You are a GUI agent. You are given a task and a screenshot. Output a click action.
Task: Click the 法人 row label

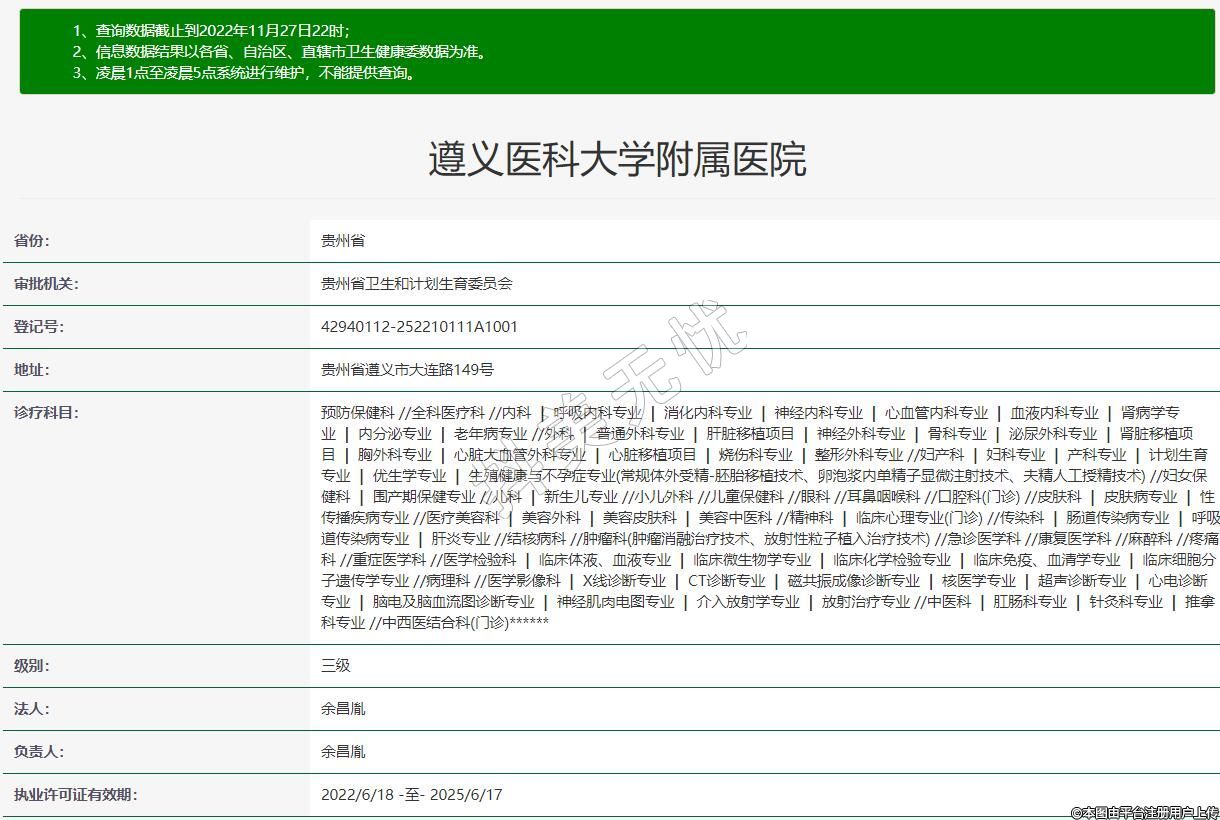(31, 709)
